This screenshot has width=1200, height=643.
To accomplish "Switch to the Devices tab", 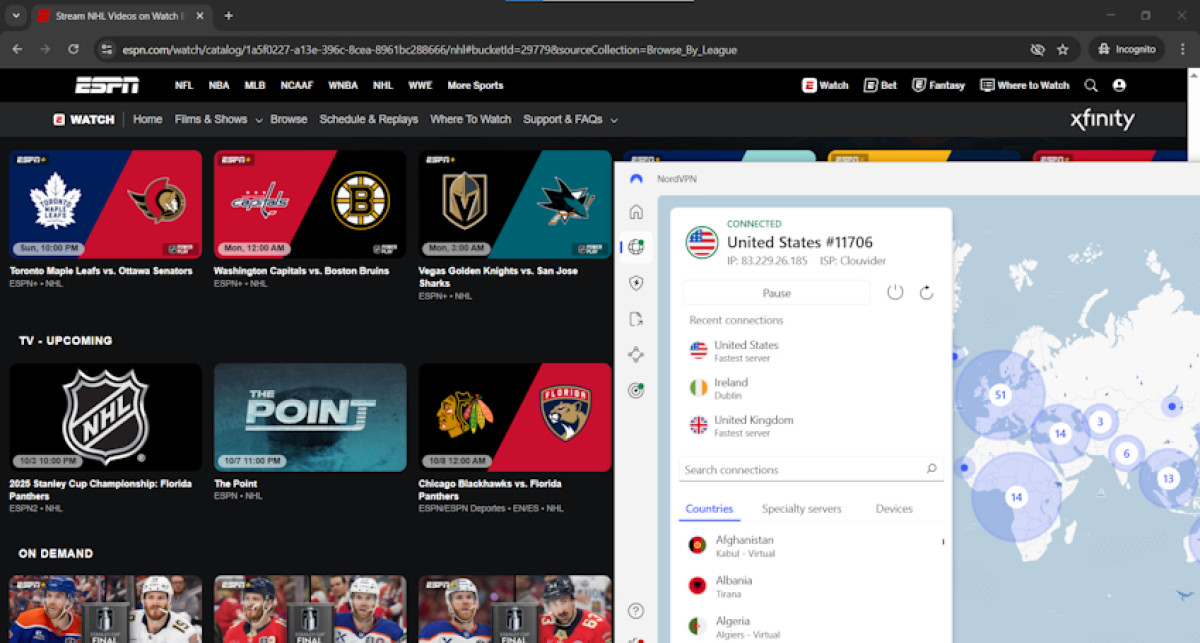I will point(894,509).
